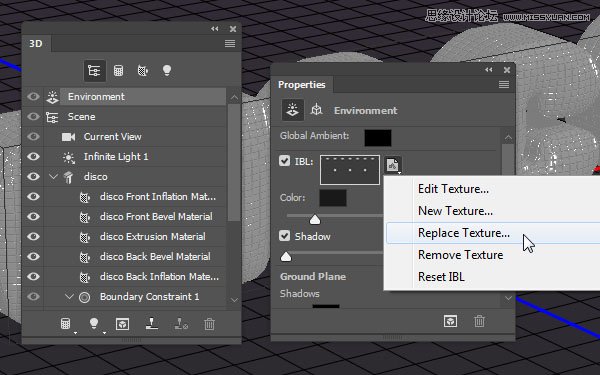
Task: Filter 3D panel by lights
Action: click(167, 70)
